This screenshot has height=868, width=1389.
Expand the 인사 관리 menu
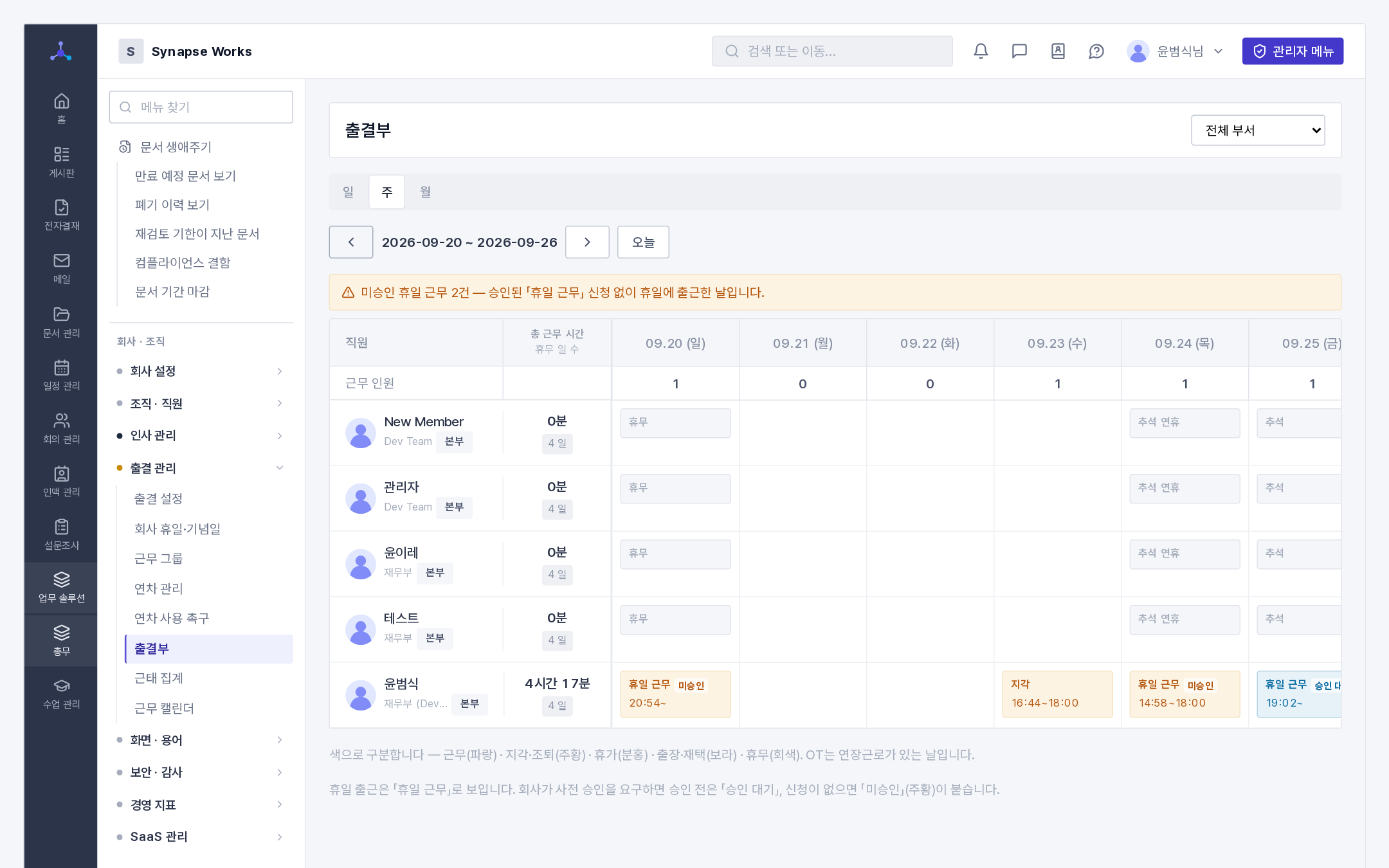[201, 435]
